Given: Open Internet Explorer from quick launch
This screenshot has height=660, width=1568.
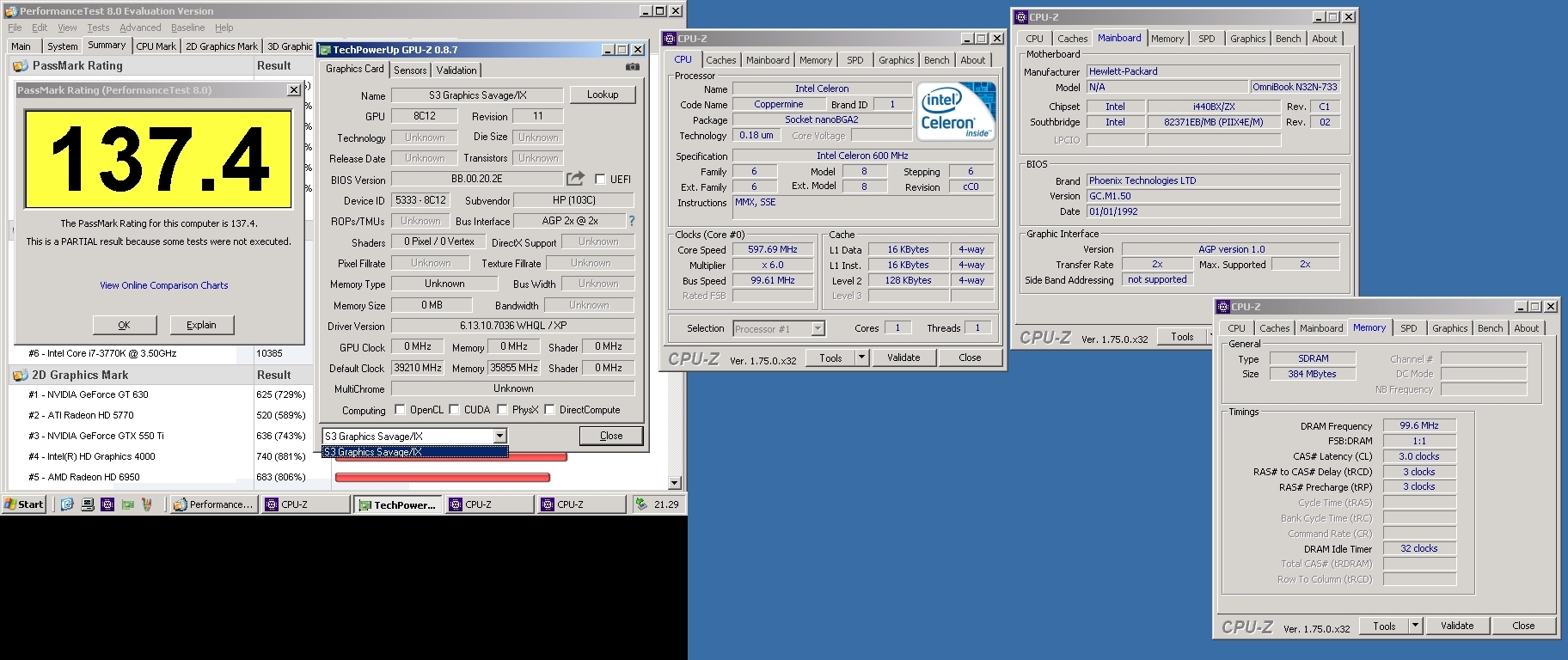Looking at the screenshot, I should (x=67, y=504).
